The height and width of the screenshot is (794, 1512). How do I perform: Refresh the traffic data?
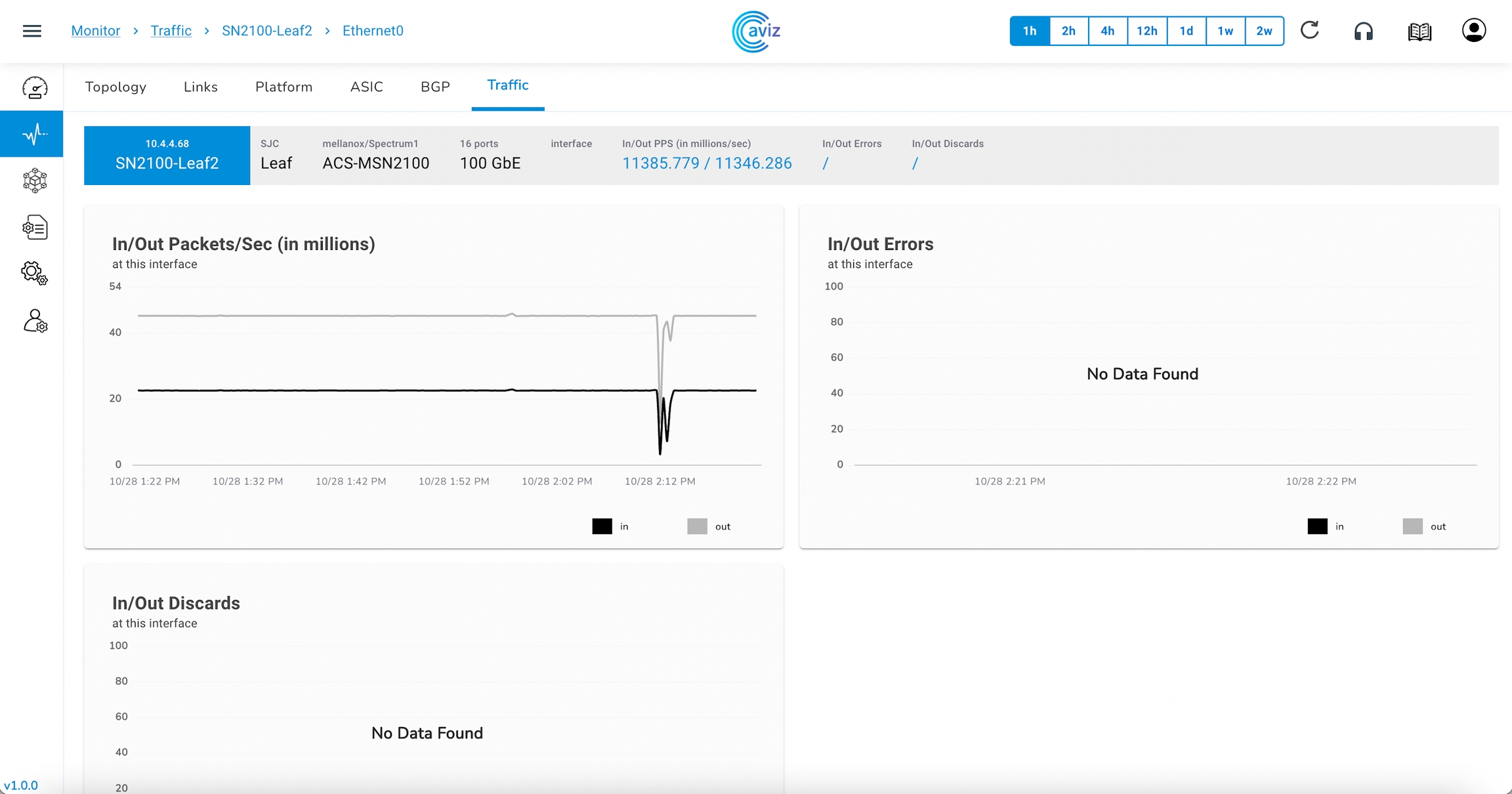1310,31
